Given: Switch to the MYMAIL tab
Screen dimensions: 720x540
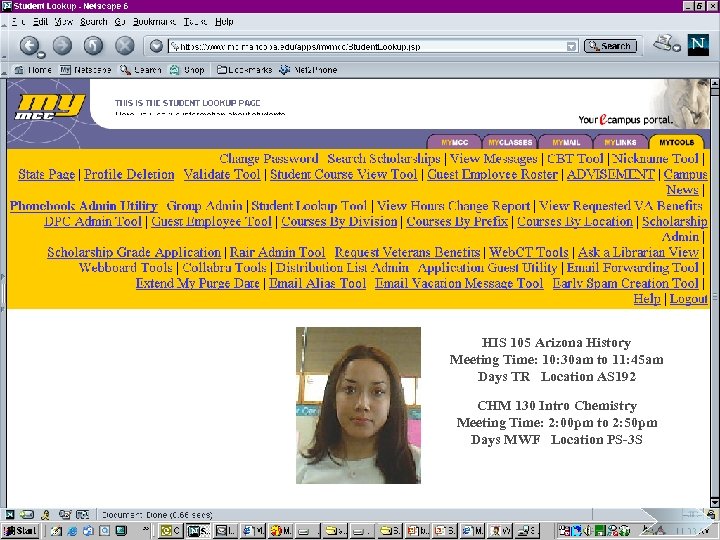Looking at the screenshot, I should [566, 142].
